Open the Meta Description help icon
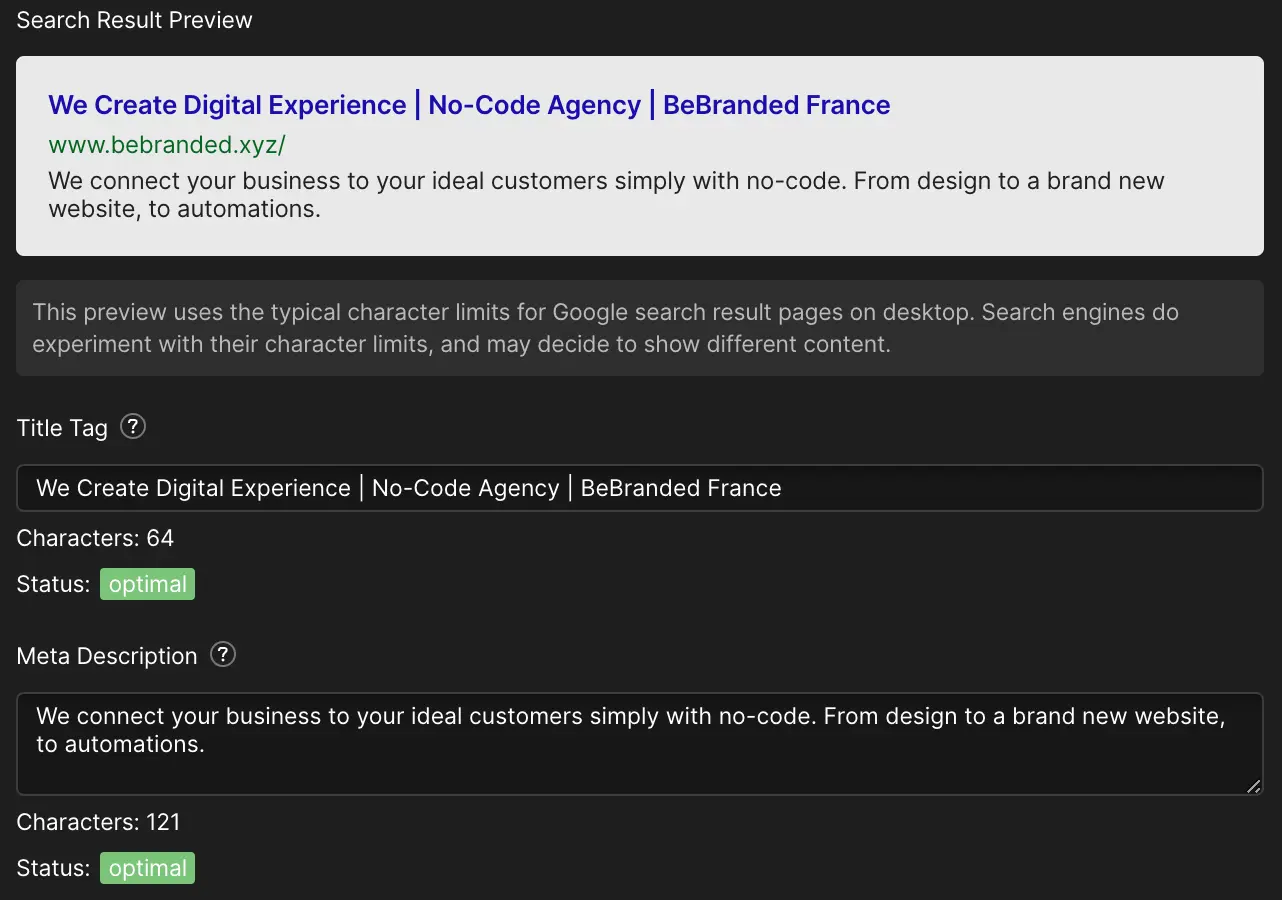The image size is (1282, 900). [223, 655]
